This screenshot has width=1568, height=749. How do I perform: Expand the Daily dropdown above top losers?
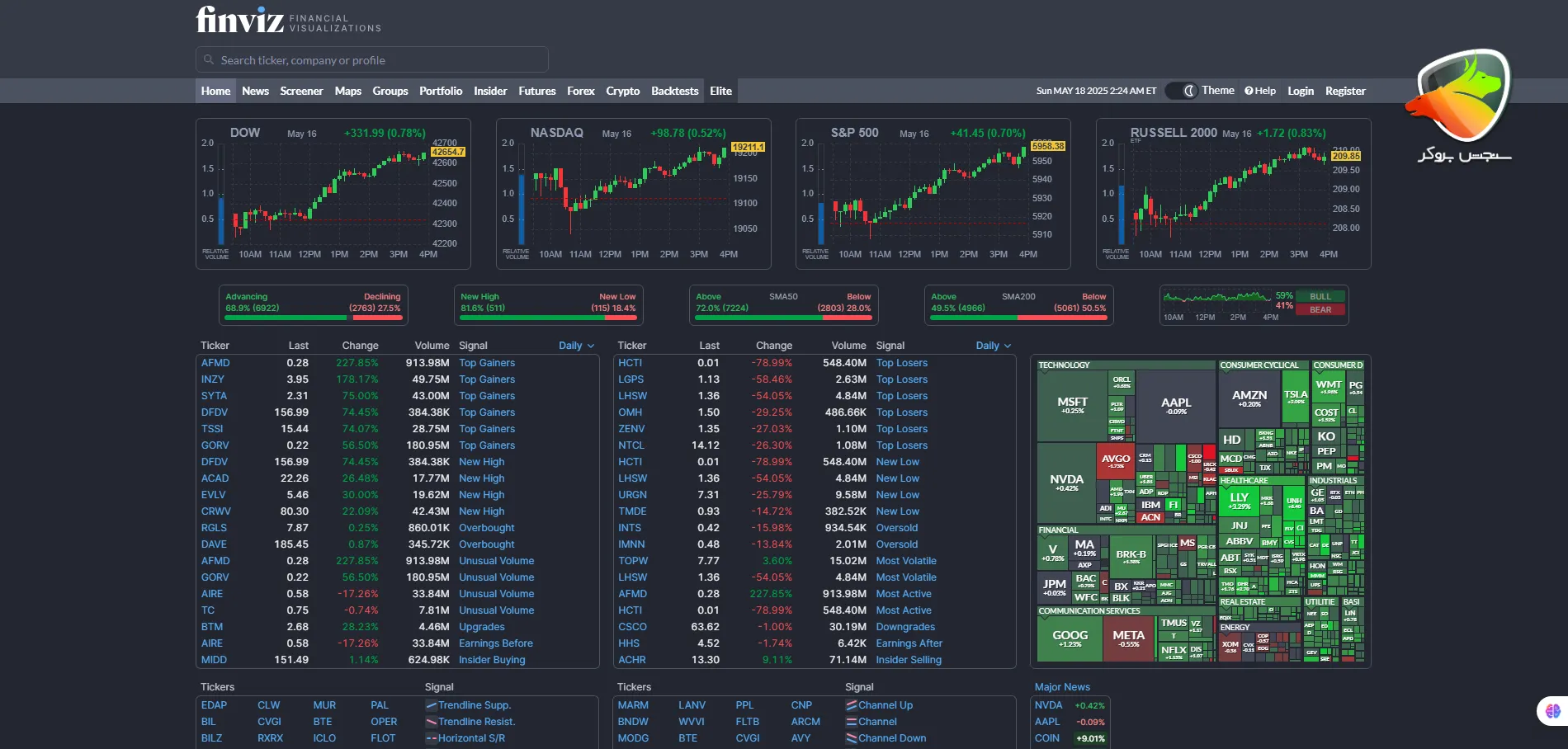pos(993,346)
